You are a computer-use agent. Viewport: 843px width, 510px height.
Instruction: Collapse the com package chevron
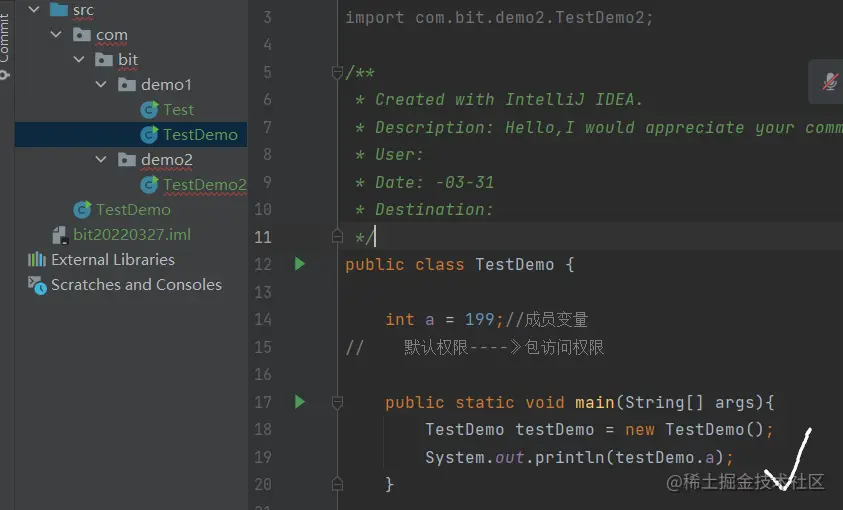pyautogui.click(x=56, y=34)
